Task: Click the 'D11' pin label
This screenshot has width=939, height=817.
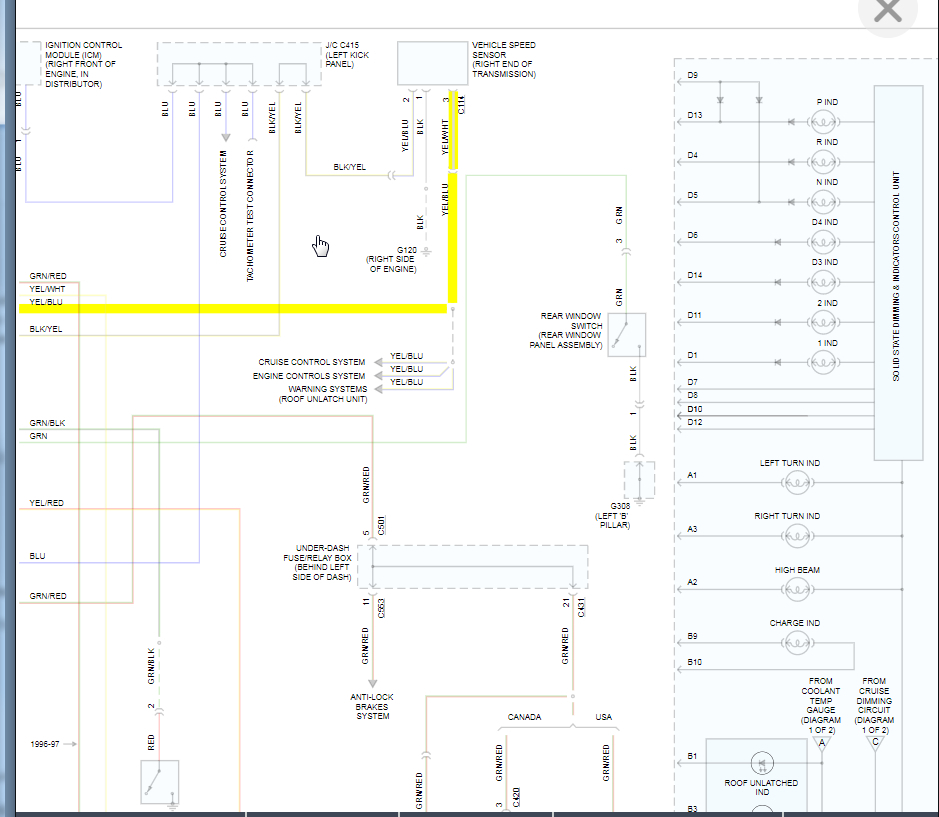Action: click(695, 315)
